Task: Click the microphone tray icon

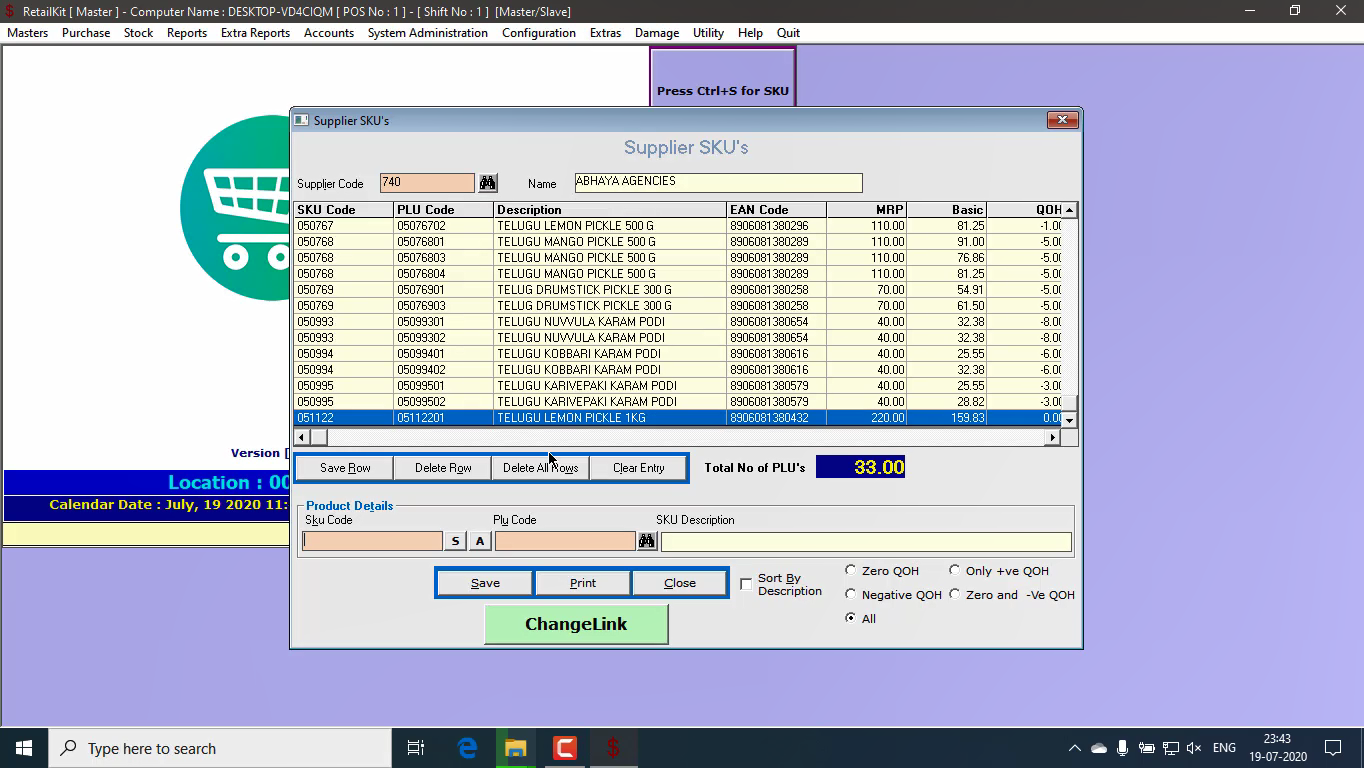Action: point(1123,748)
